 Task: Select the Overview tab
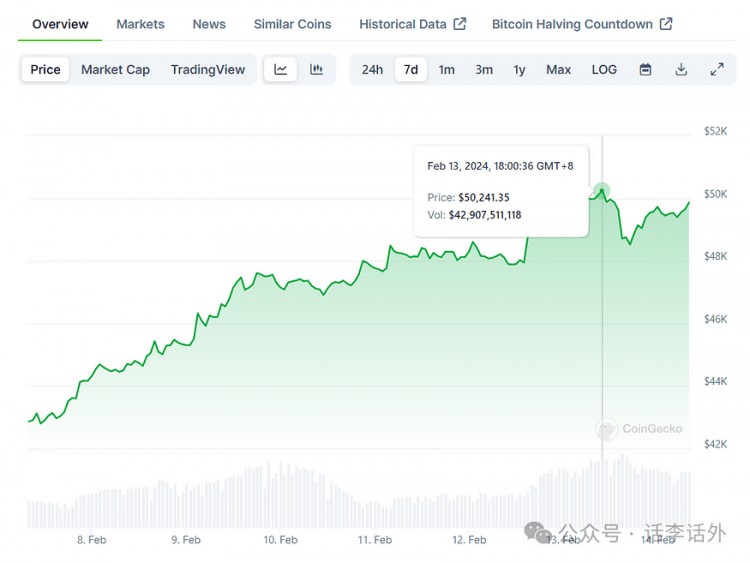[x=60, y=24]
